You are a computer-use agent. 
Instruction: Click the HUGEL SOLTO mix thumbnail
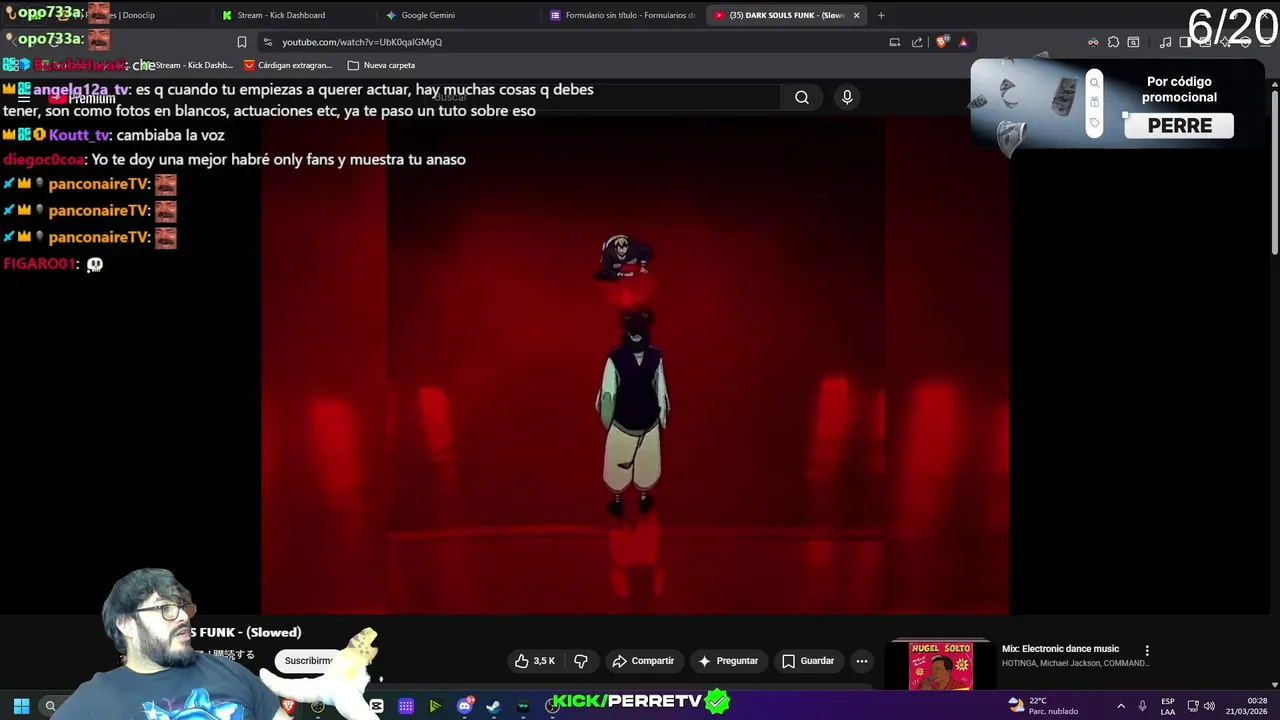click(x=940, y=664)
